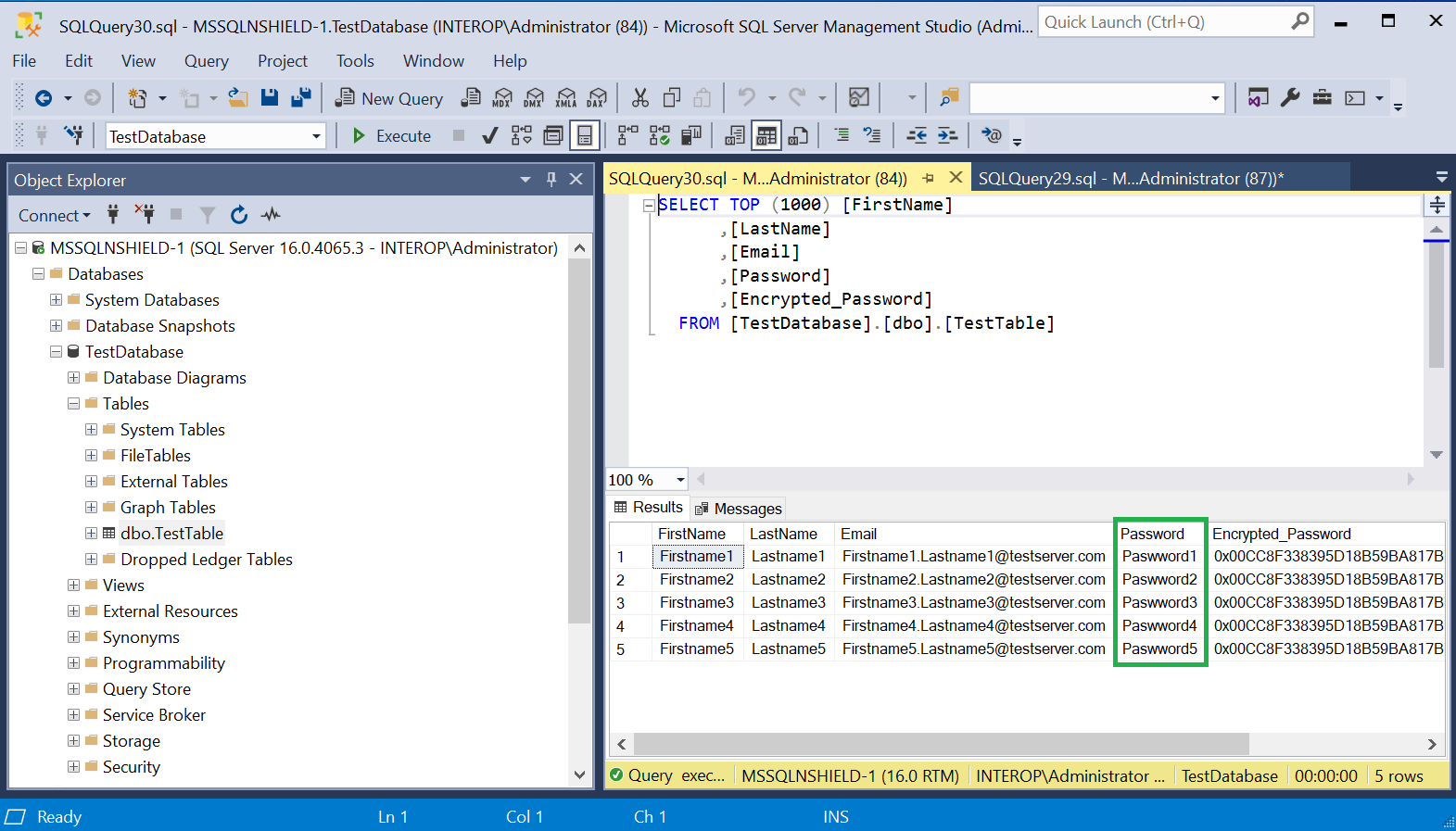Open a new XMLA query

pos(565,97)
